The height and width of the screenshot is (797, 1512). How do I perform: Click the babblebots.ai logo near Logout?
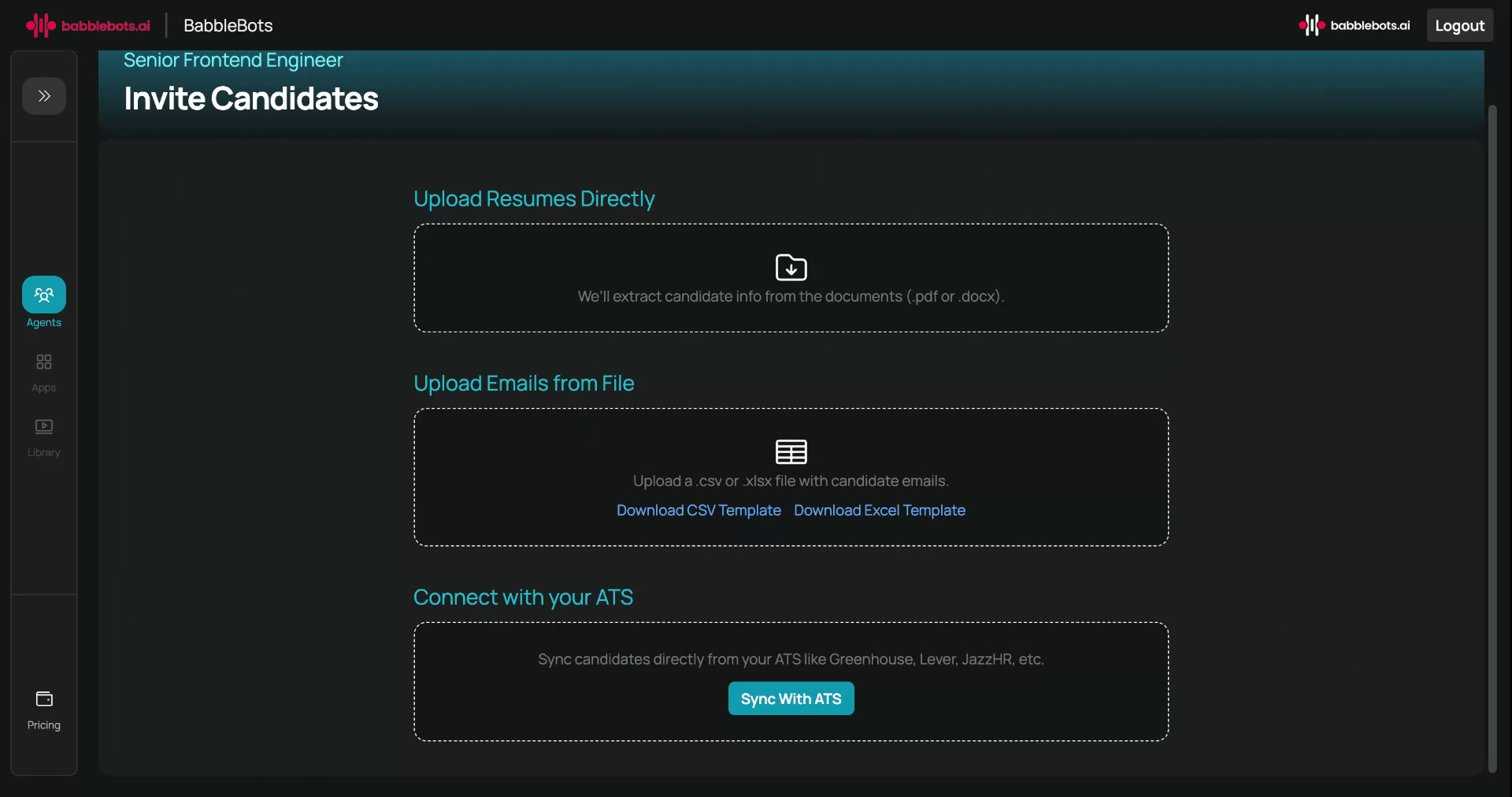pyautogui.click(x=1354, y=24)
